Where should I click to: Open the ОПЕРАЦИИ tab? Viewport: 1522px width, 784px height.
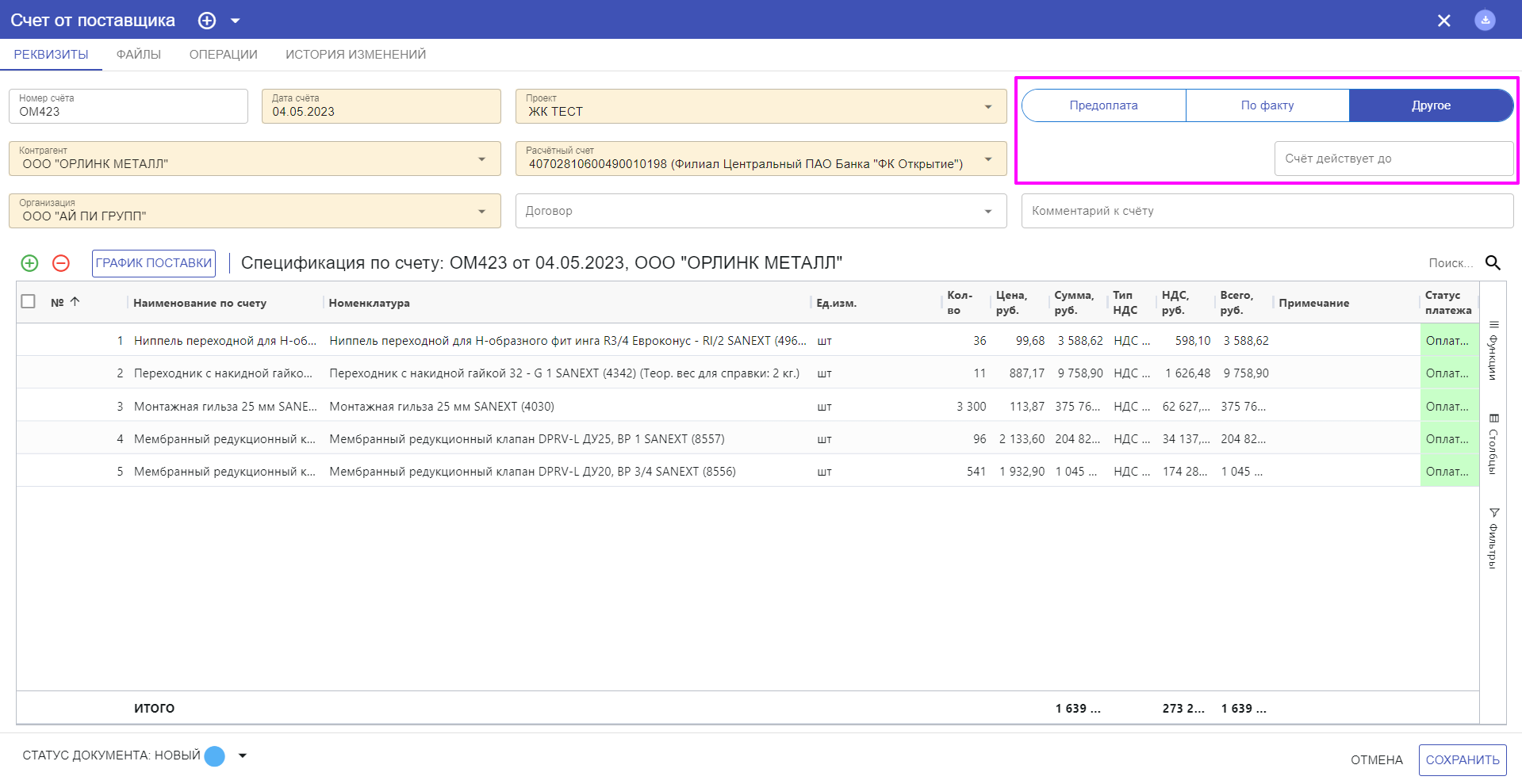point(224,55)
